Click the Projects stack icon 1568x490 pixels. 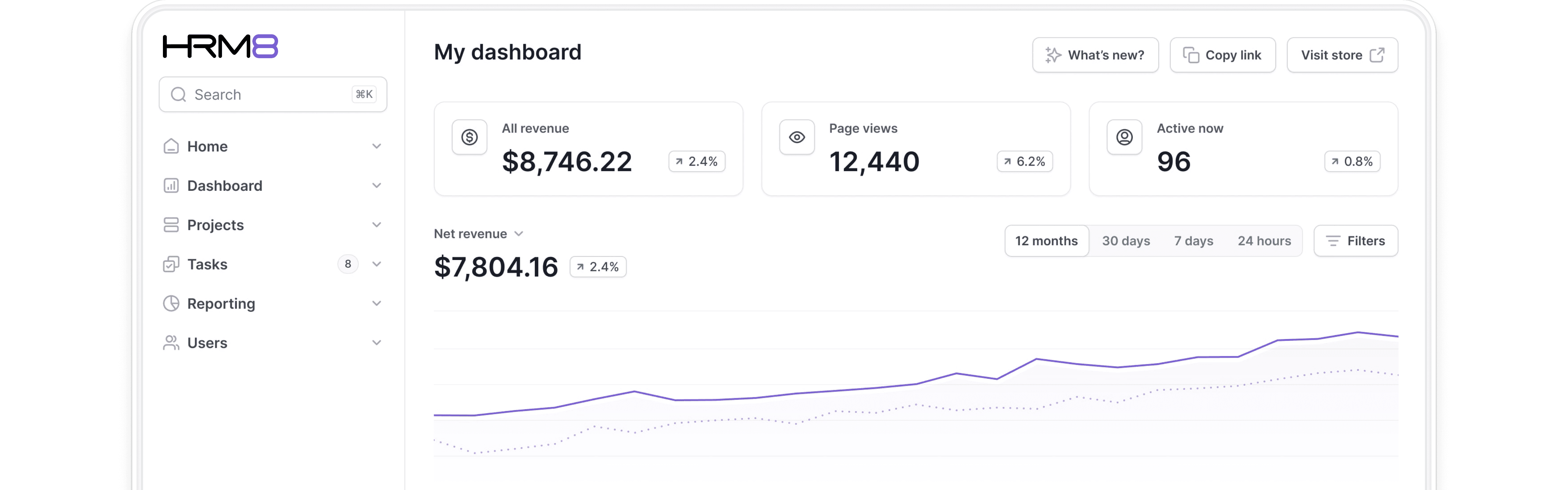pos(171,224)
